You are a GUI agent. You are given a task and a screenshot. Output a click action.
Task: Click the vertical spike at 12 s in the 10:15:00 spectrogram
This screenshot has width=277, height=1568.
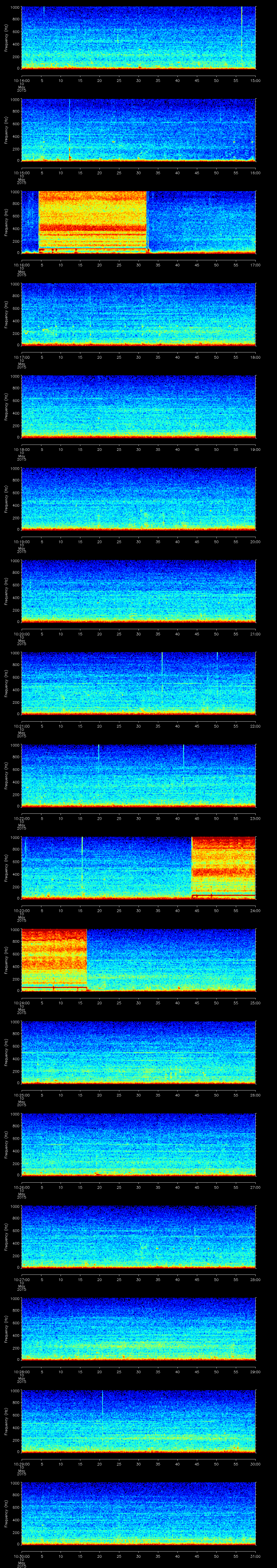pos(70,130)
